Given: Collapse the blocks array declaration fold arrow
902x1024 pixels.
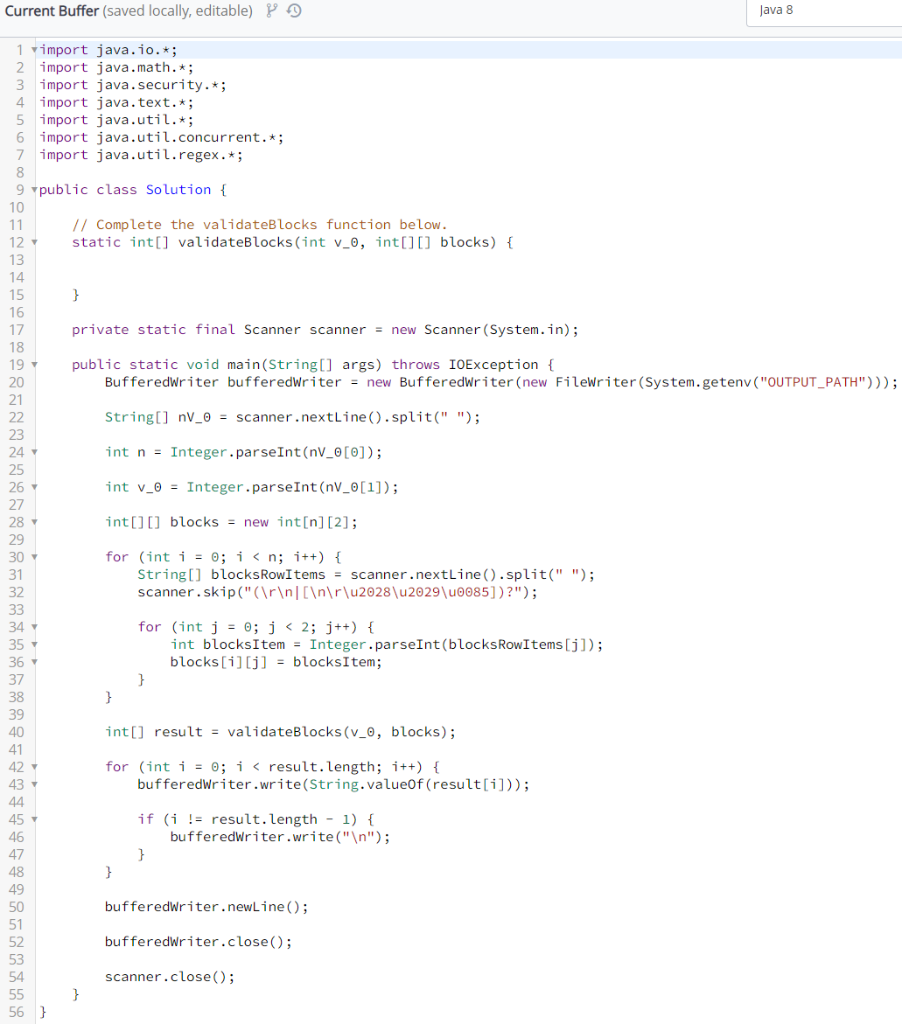Looking at the screenshot, I should click(x=33, y=521).
